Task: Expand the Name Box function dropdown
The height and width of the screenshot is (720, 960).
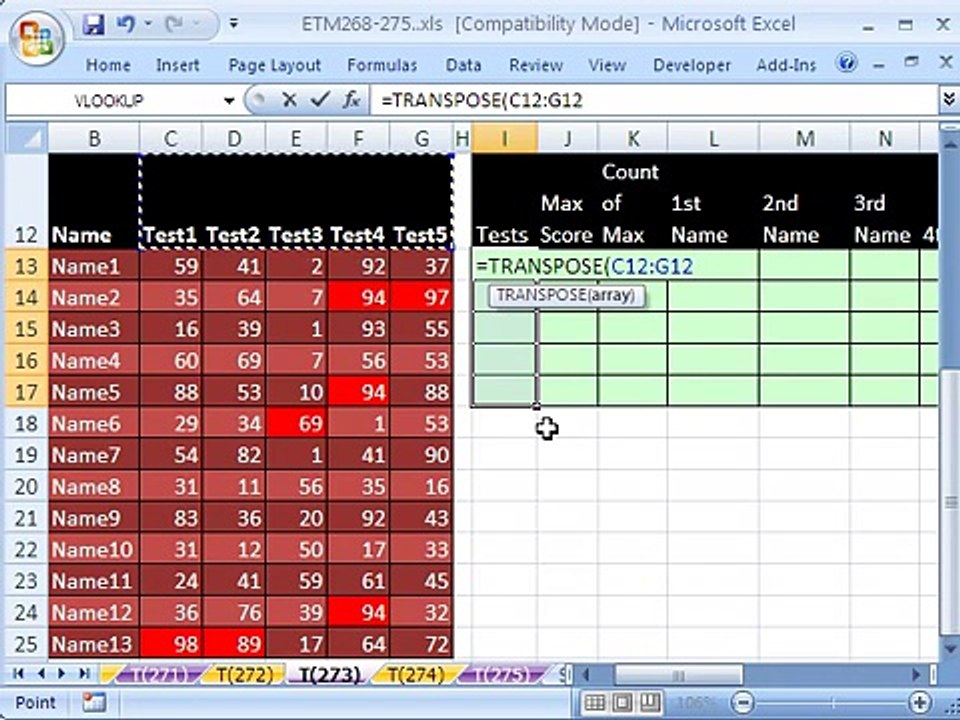Action: point(229,100)
